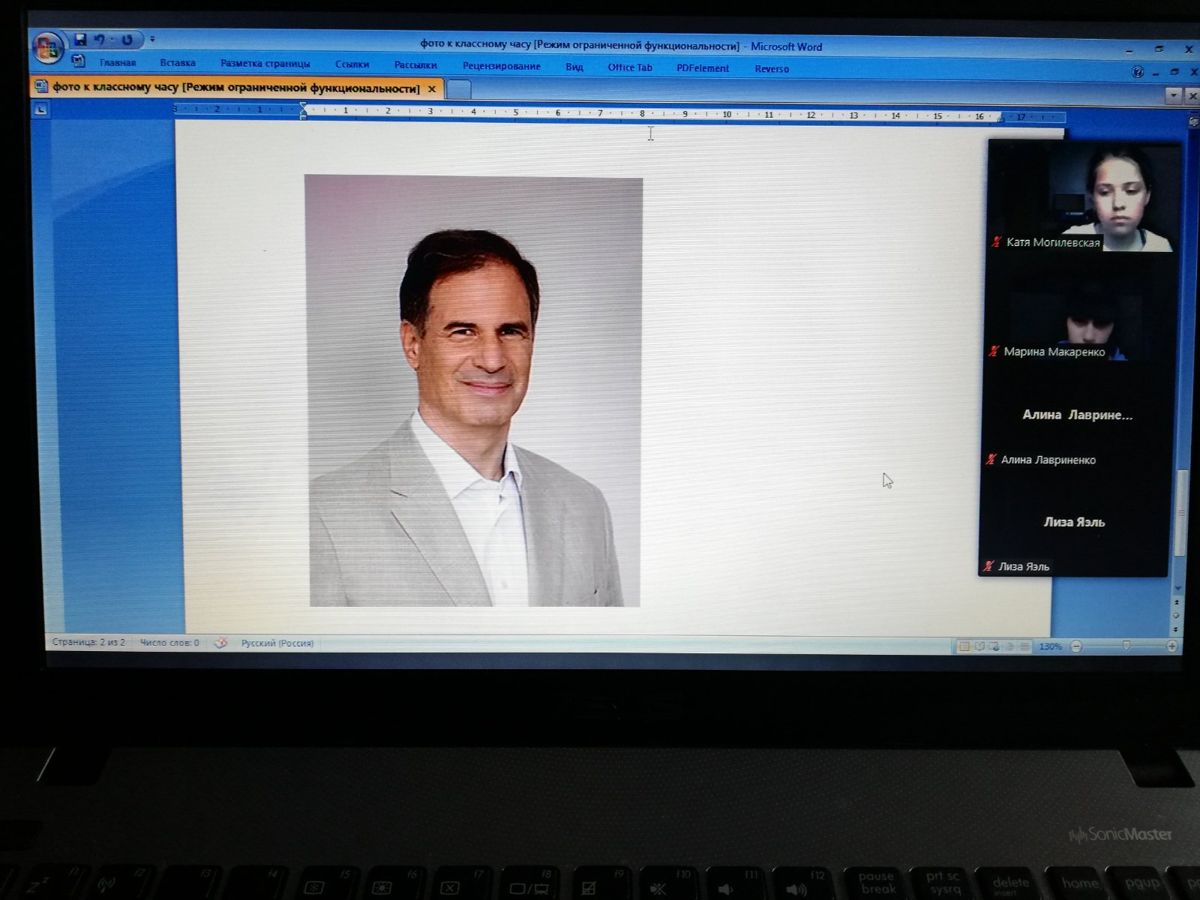Image resolution: width=1200 pixels, height=900 pixels.
Task: Click the tab selector at ruler corner
Action: click(x=41, y=110)
